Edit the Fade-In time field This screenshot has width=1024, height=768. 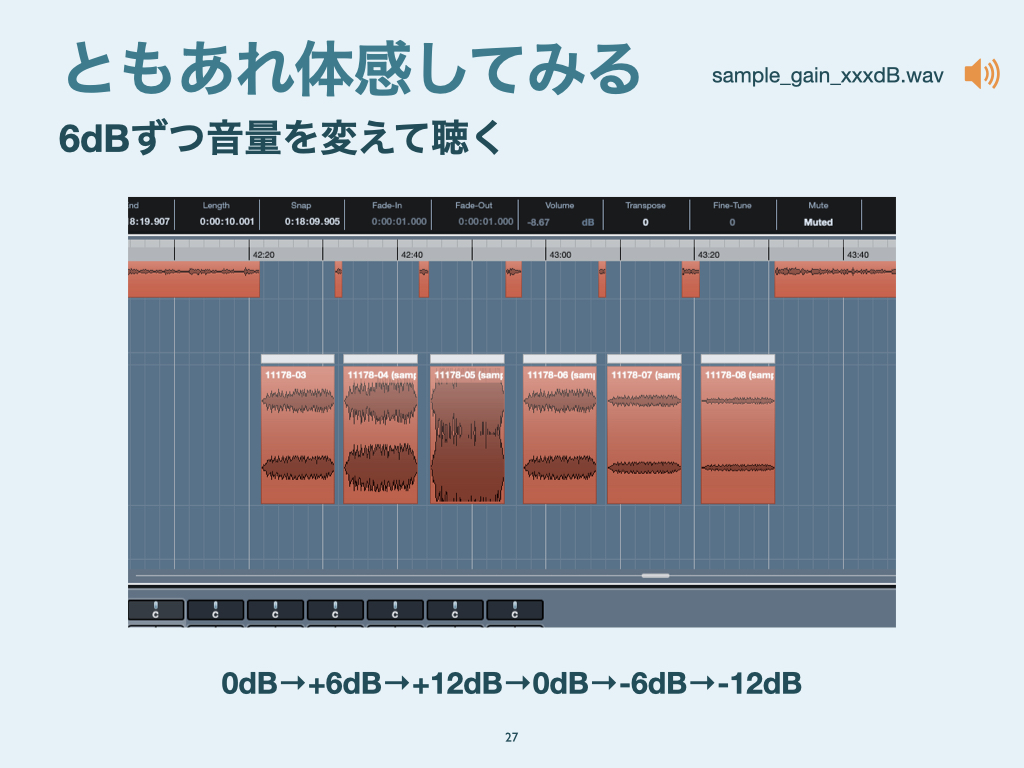(399, 222)
